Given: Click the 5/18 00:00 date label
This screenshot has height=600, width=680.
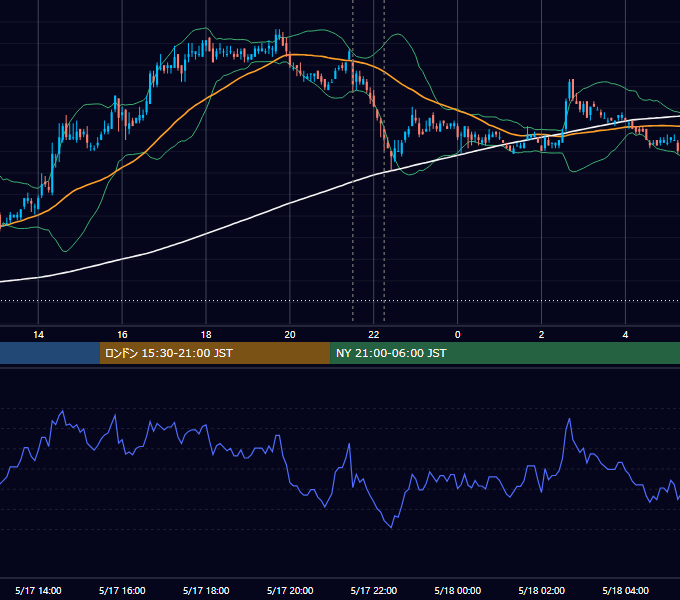Looking at the screenshot, I should pyautogui.click(x=458, y=590).
